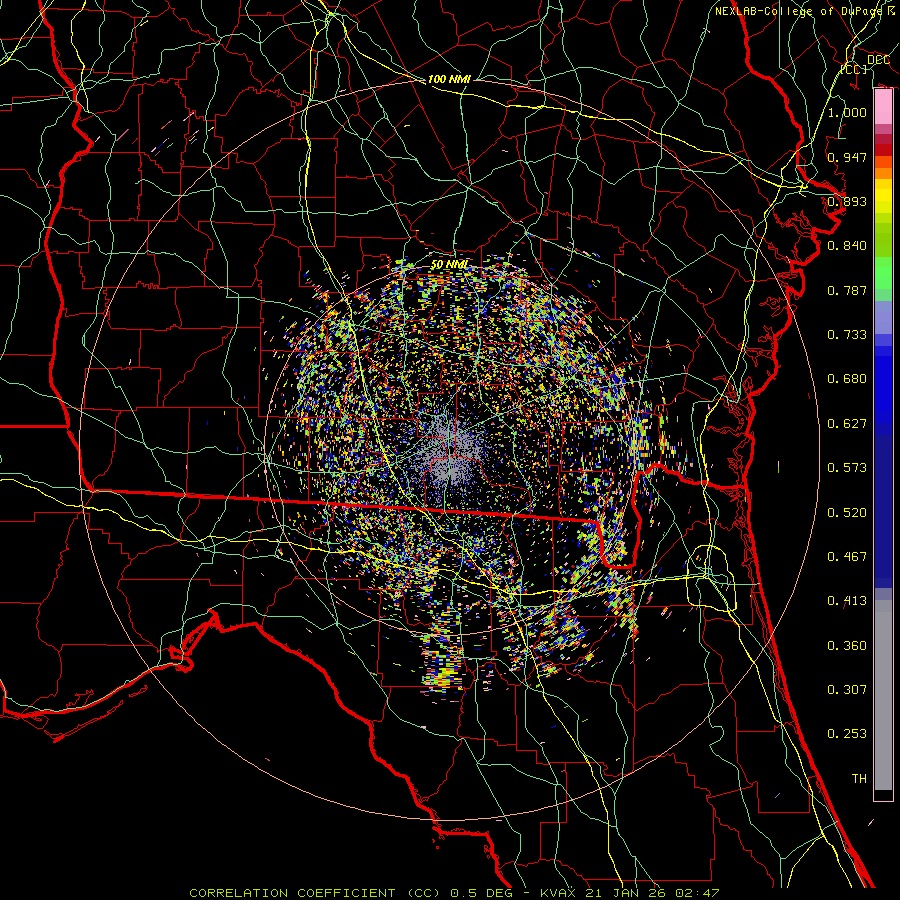The width and height of the screenshot is (900, 900).
Task: Click the 0.253 legend value
Action: 847,734
